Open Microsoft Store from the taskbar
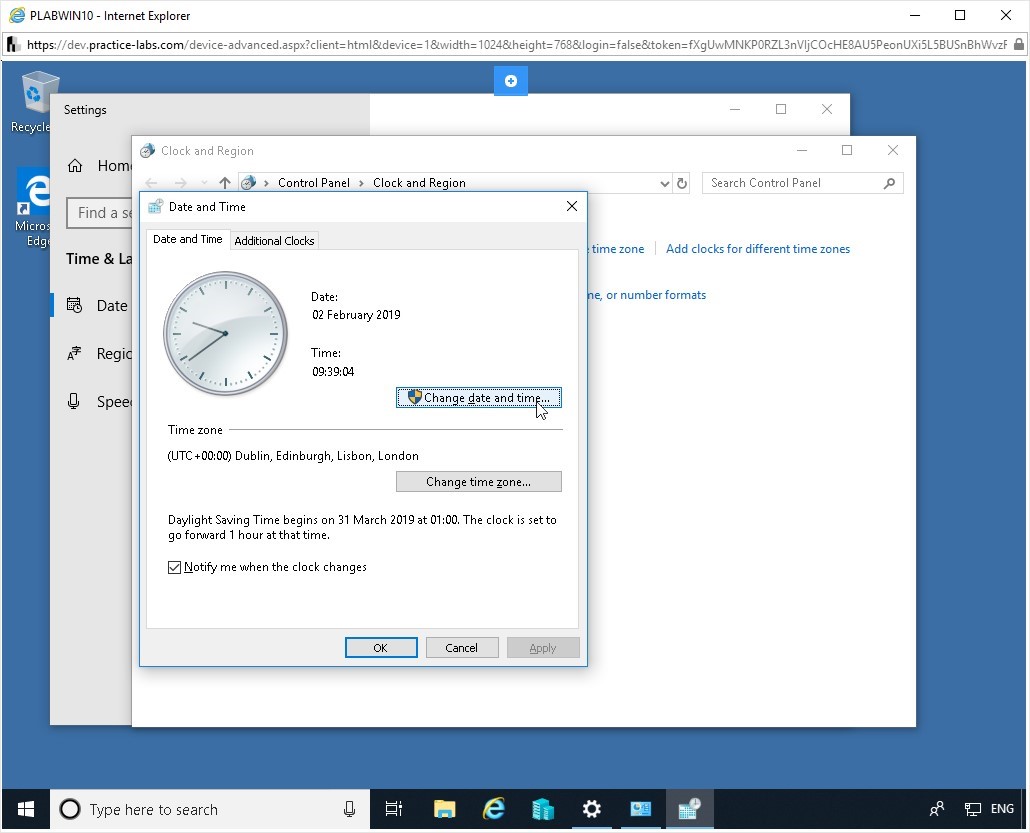The image size is (1030, 833). tap(543, 809)
